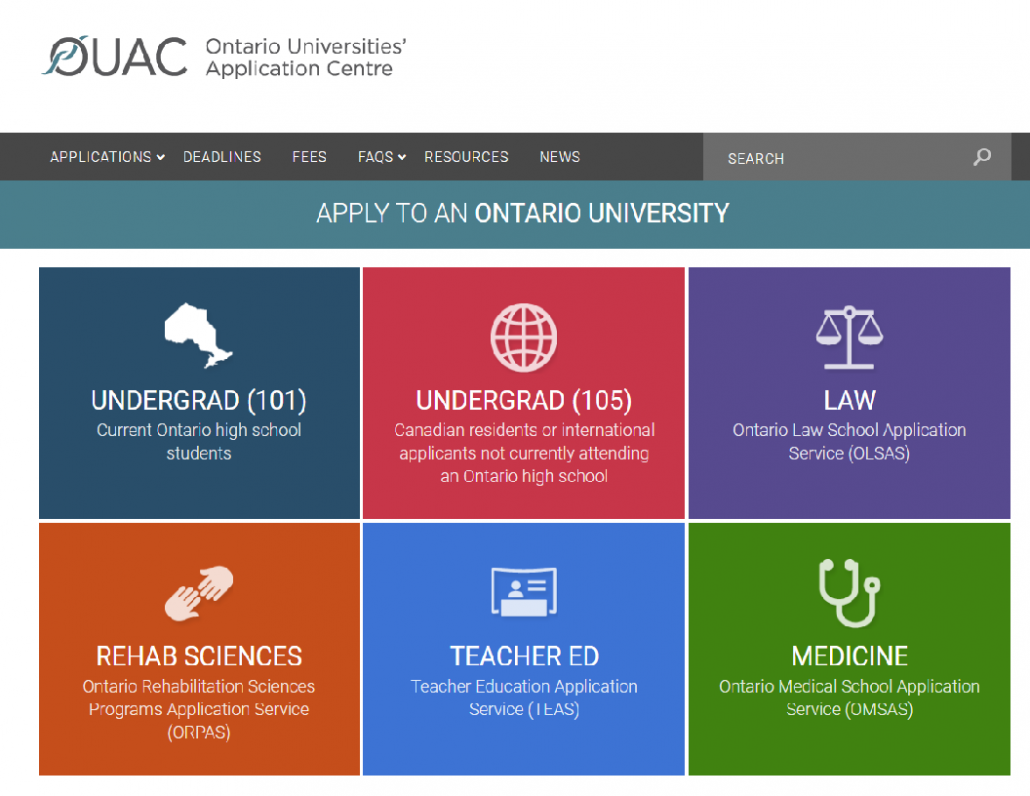
Task: Click 'Ontario Law School Application Service (OLSAS)' text
Action: 849,441
